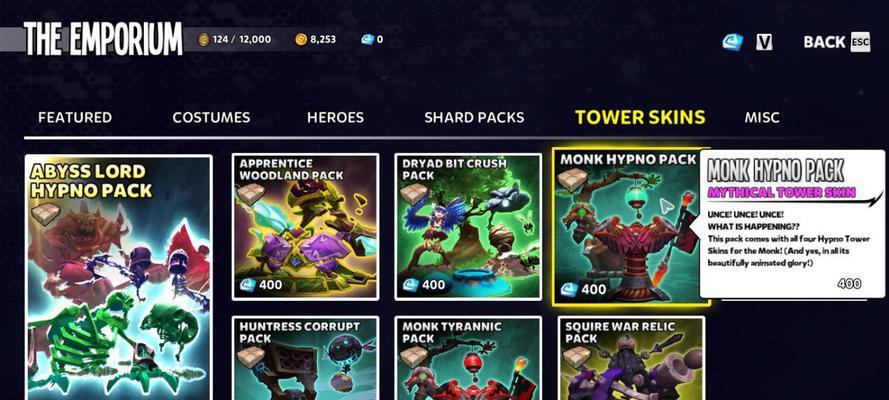Screen dimensions: 889x400
Task: Open the Costumes tab
Action: [211, 117]
